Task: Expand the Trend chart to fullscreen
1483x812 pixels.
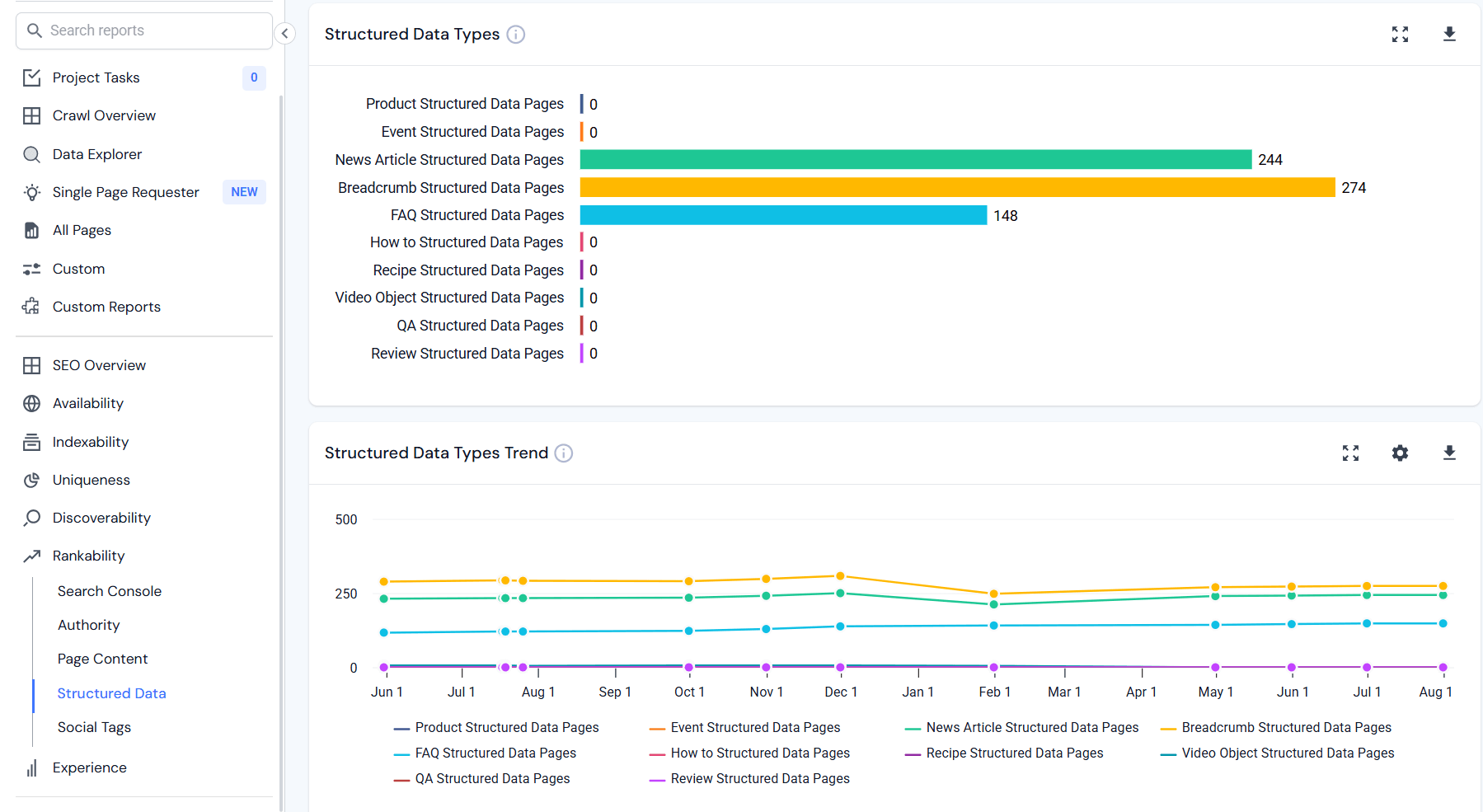Action: tap(1350, 453)
